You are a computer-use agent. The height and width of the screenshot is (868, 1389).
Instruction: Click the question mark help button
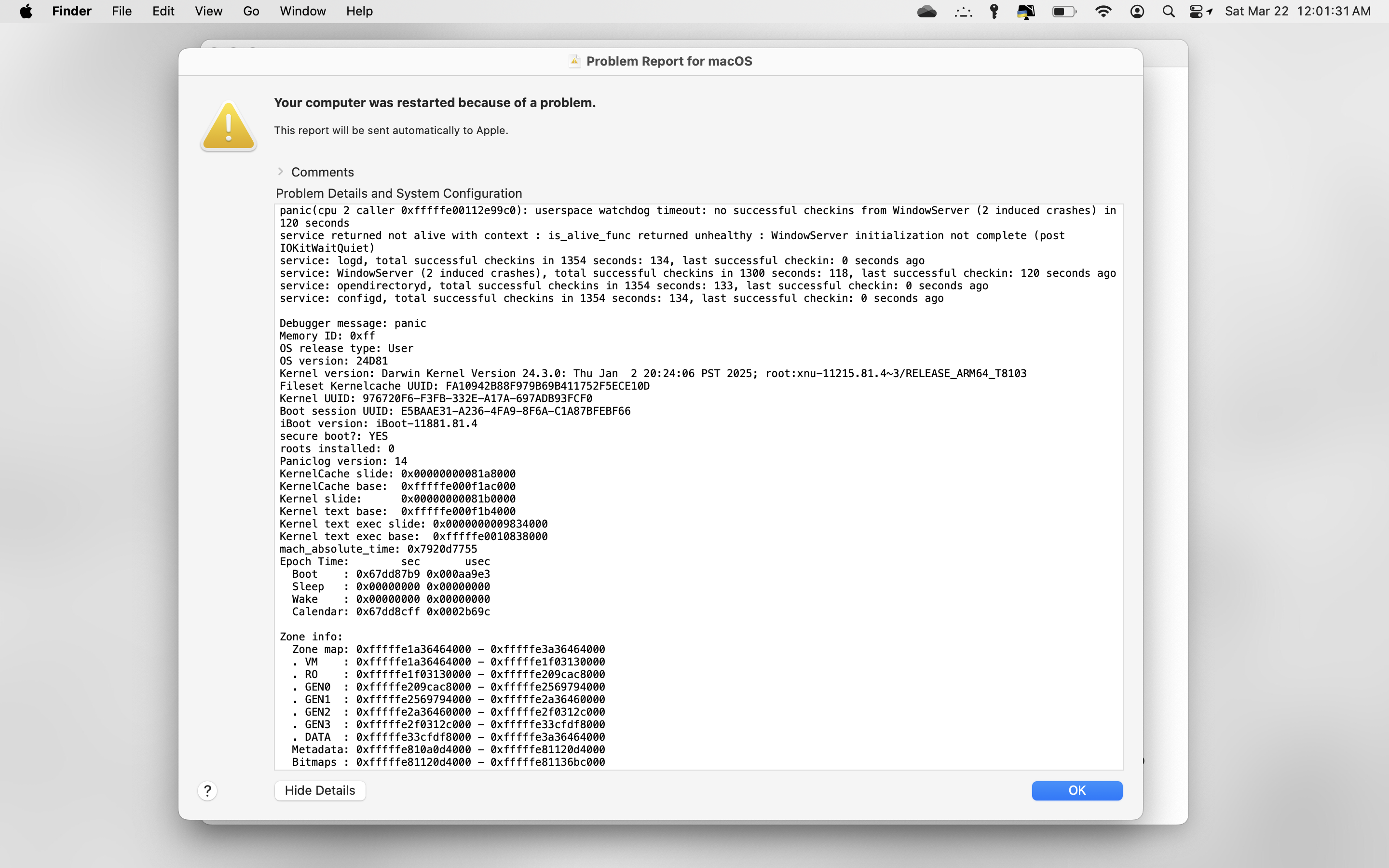[x=207, y=790]
